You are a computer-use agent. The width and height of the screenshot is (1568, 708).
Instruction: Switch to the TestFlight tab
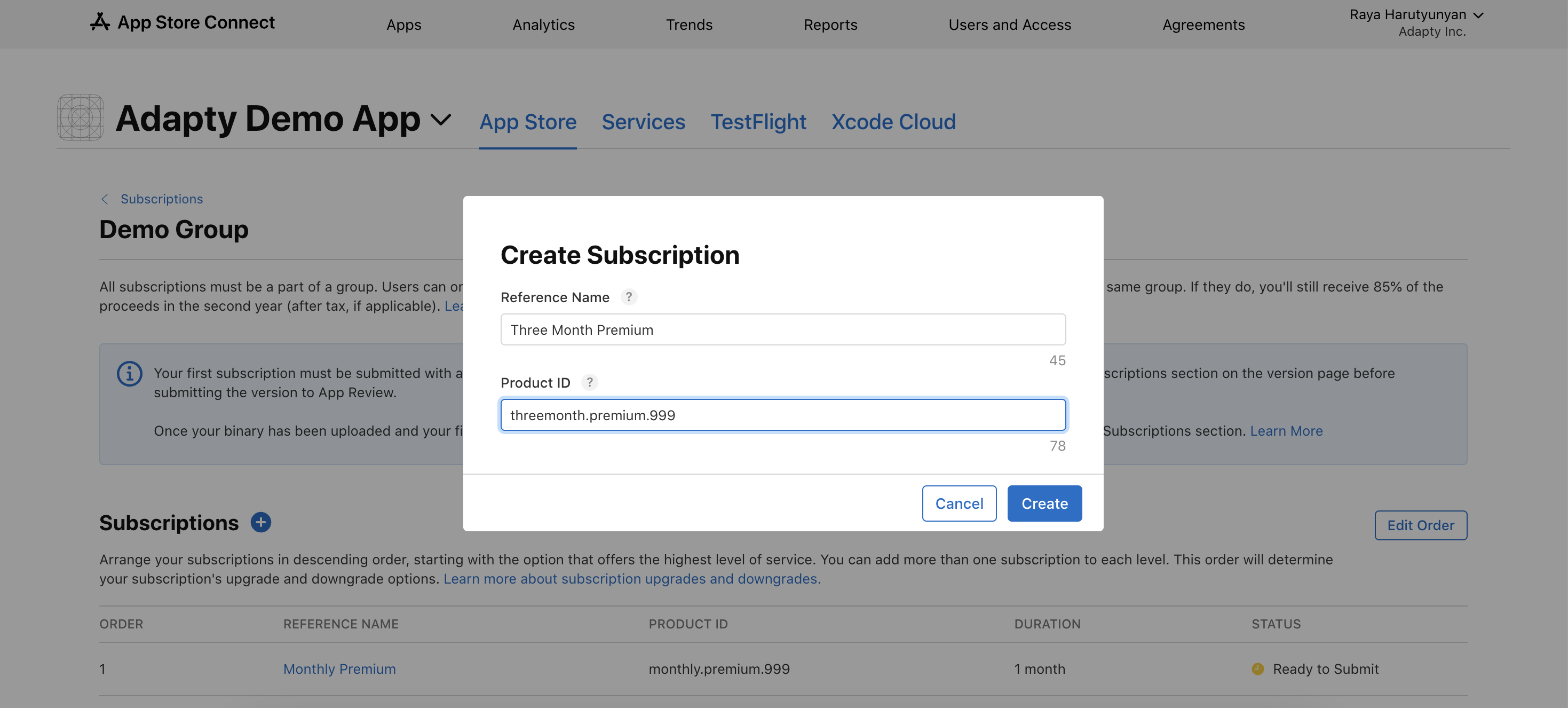[x=758, y=122]
